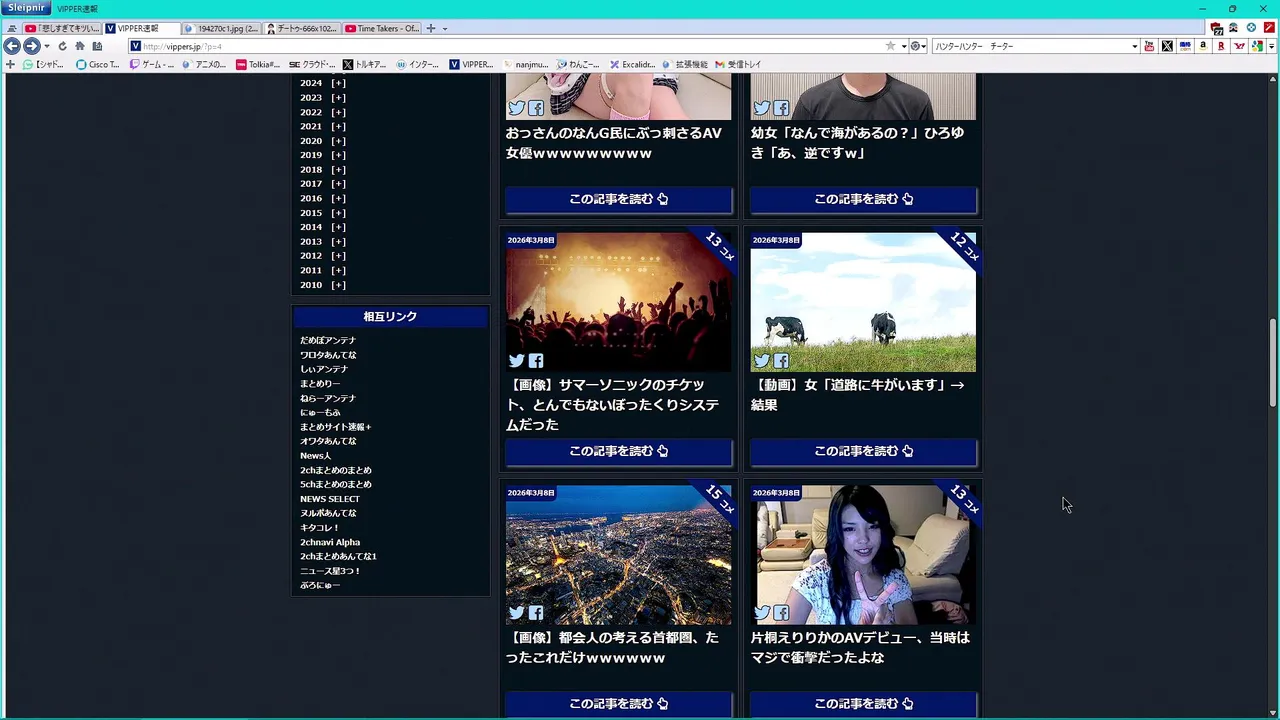Switch to the 悲しすぎてキツい YouTube tab
The image size is (1280, 720).
62,28
